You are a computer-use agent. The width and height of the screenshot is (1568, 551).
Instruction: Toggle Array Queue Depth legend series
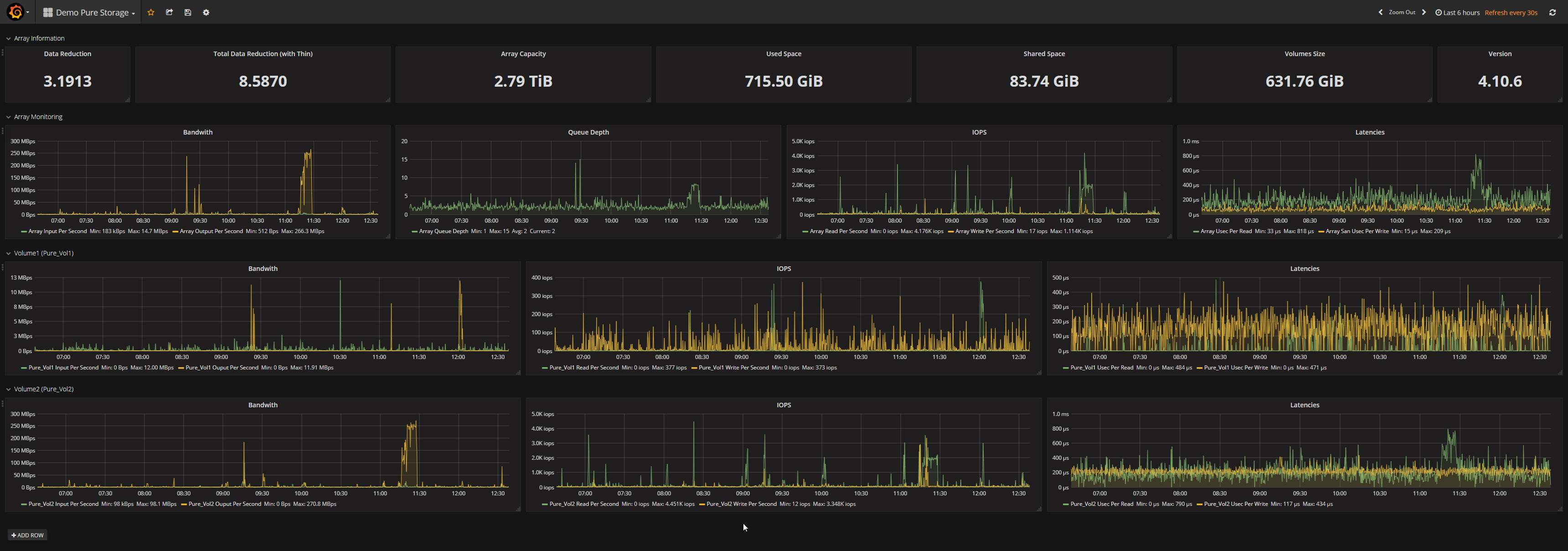[x=443, y=231]
